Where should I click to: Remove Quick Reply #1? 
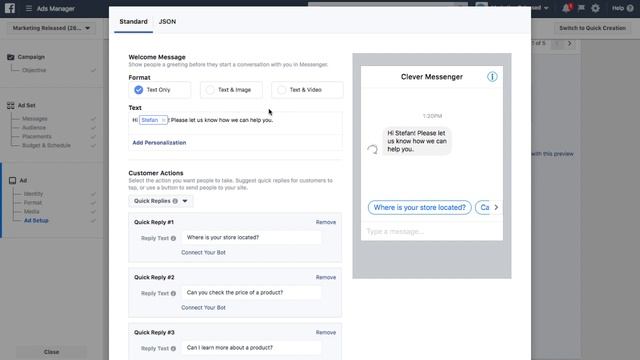tap(326, 222)
